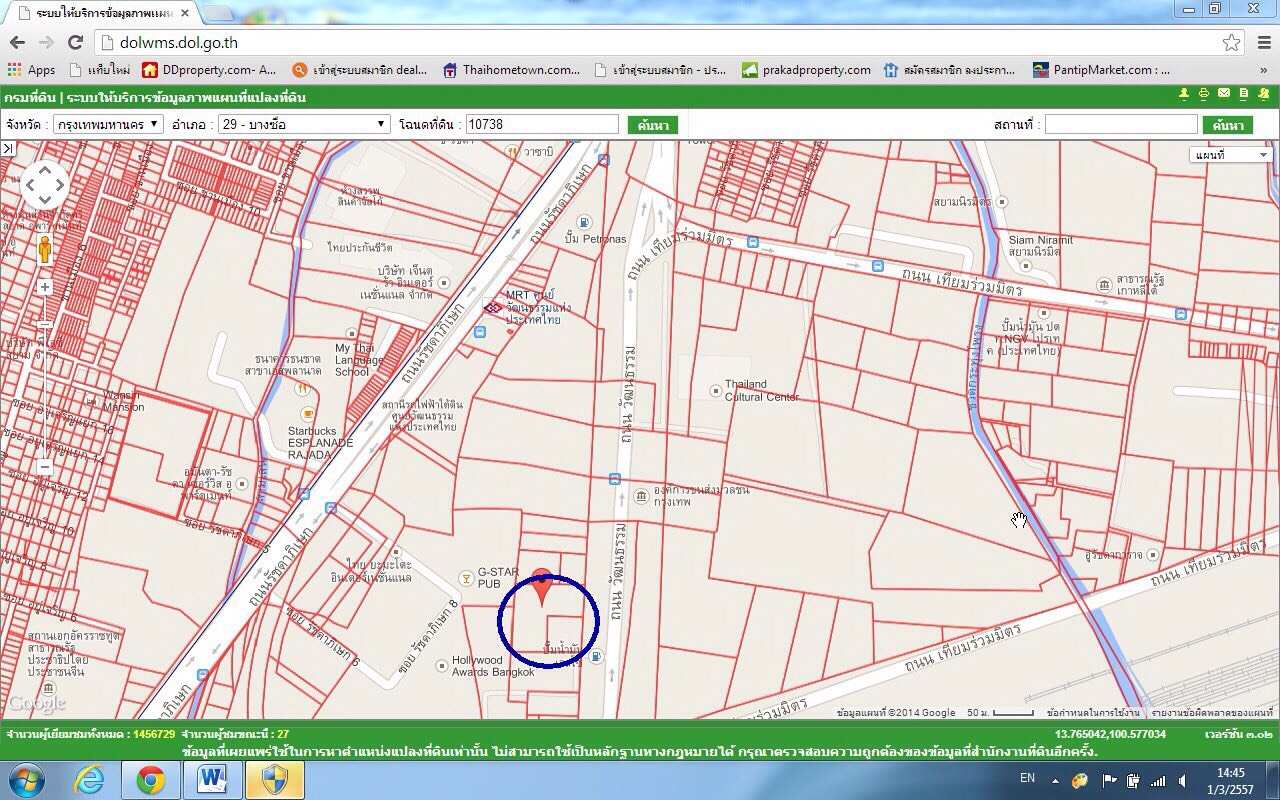Collapse the side panel with the >| icon

(8, 148)
